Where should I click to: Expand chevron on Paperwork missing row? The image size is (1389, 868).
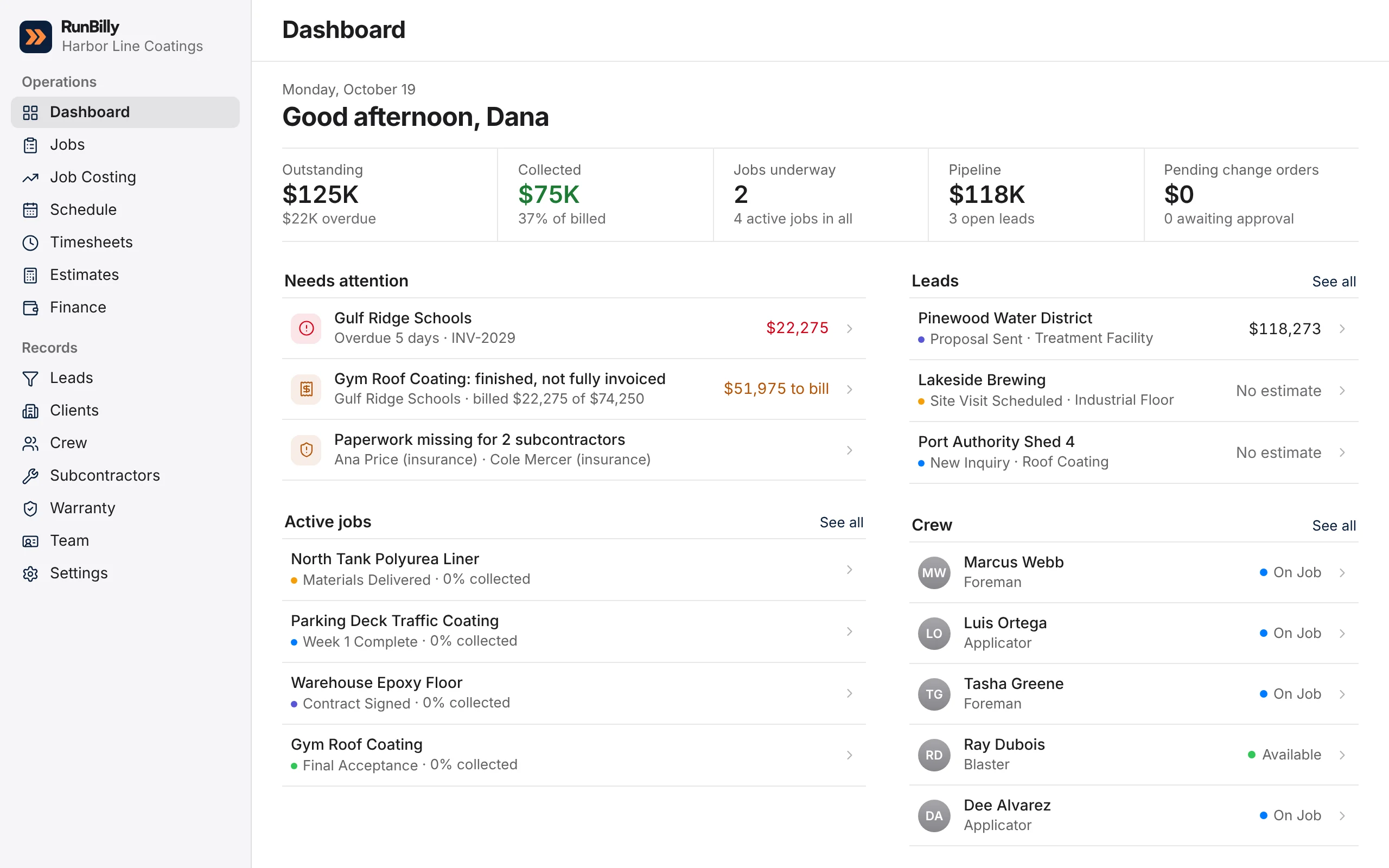click(x=850, y=450)
